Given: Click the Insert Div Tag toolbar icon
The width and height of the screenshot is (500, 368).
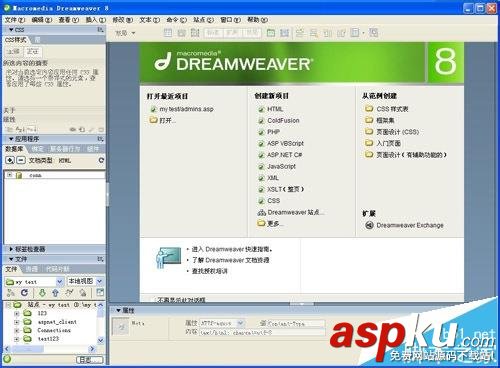Looking at the screenshot, I should (x=181, y=33).
